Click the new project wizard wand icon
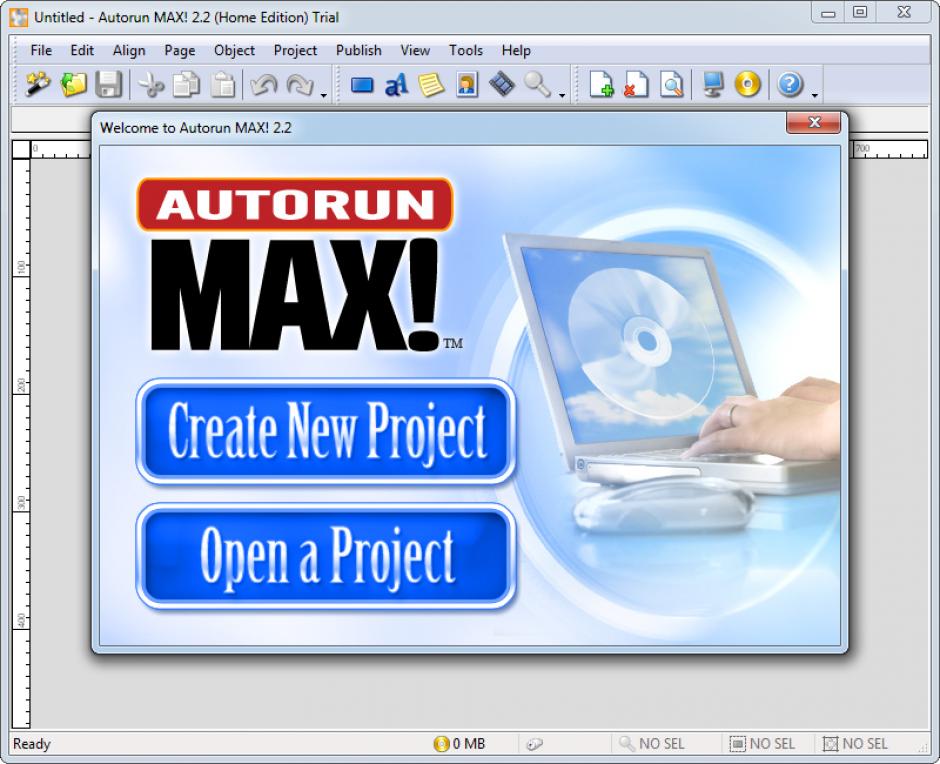 coord(37,84)
